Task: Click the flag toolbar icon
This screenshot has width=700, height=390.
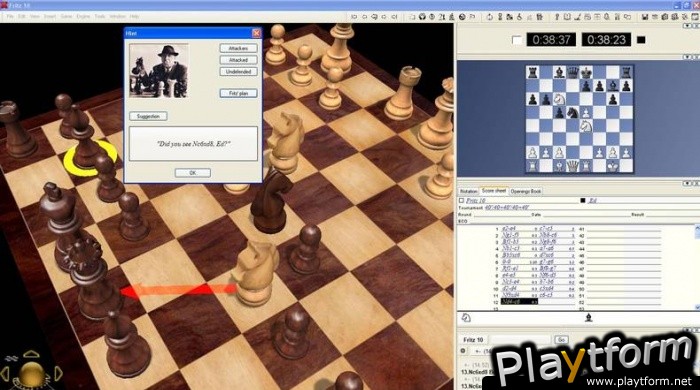Action: click(472, 17)
